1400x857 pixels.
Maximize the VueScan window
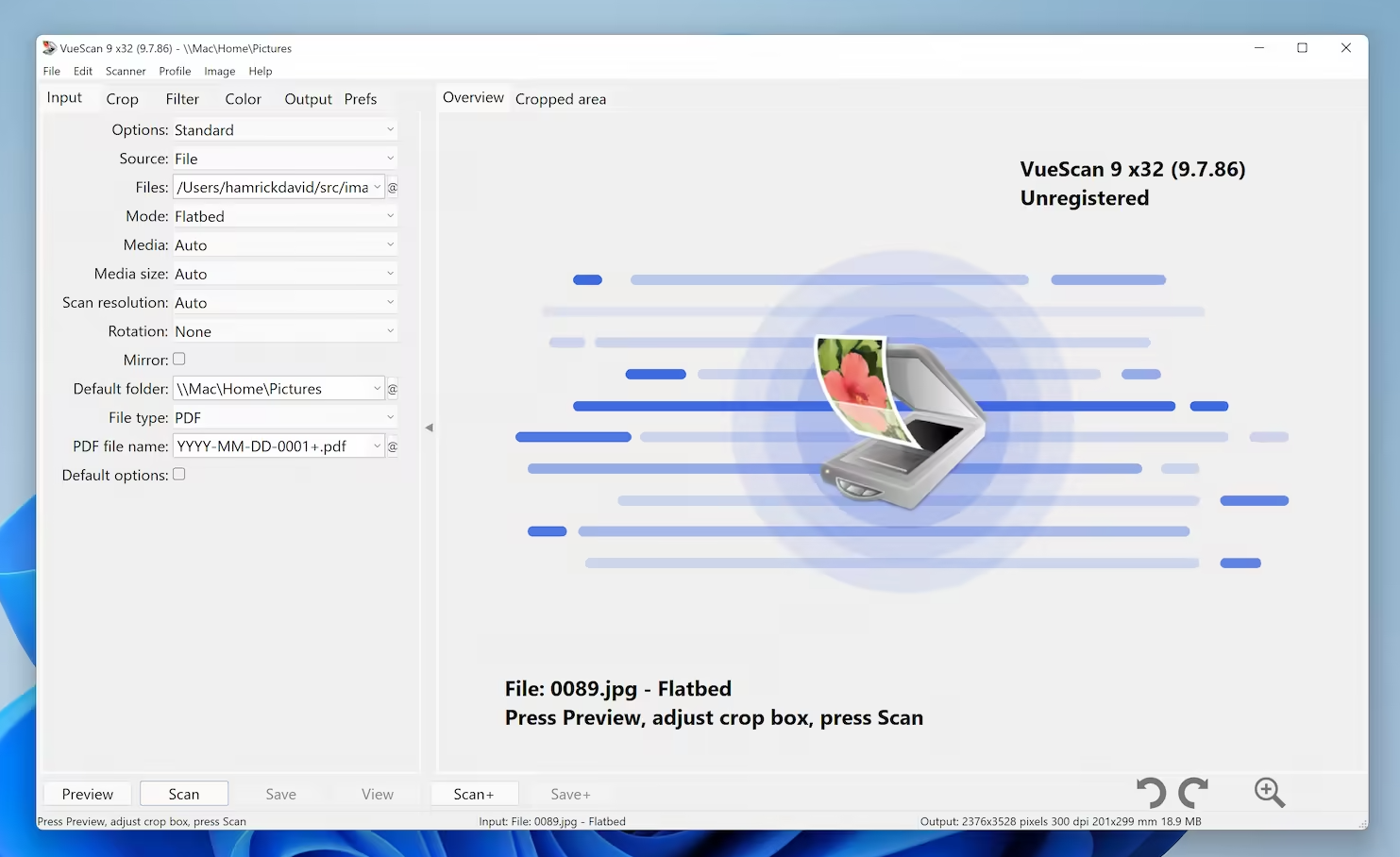[x=1303, y=48]
